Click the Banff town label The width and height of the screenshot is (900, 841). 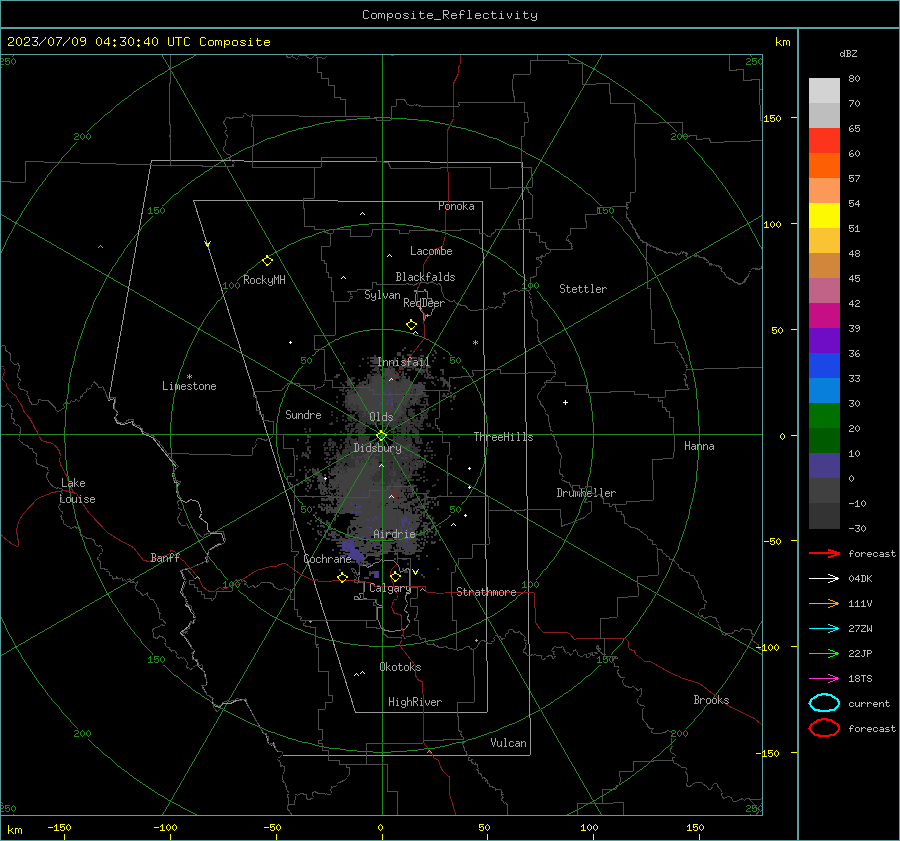pos(165,557)
